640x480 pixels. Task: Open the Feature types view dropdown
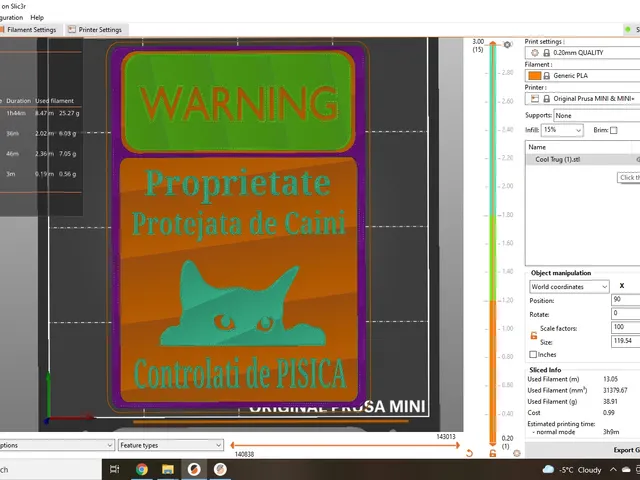(171, 445)
